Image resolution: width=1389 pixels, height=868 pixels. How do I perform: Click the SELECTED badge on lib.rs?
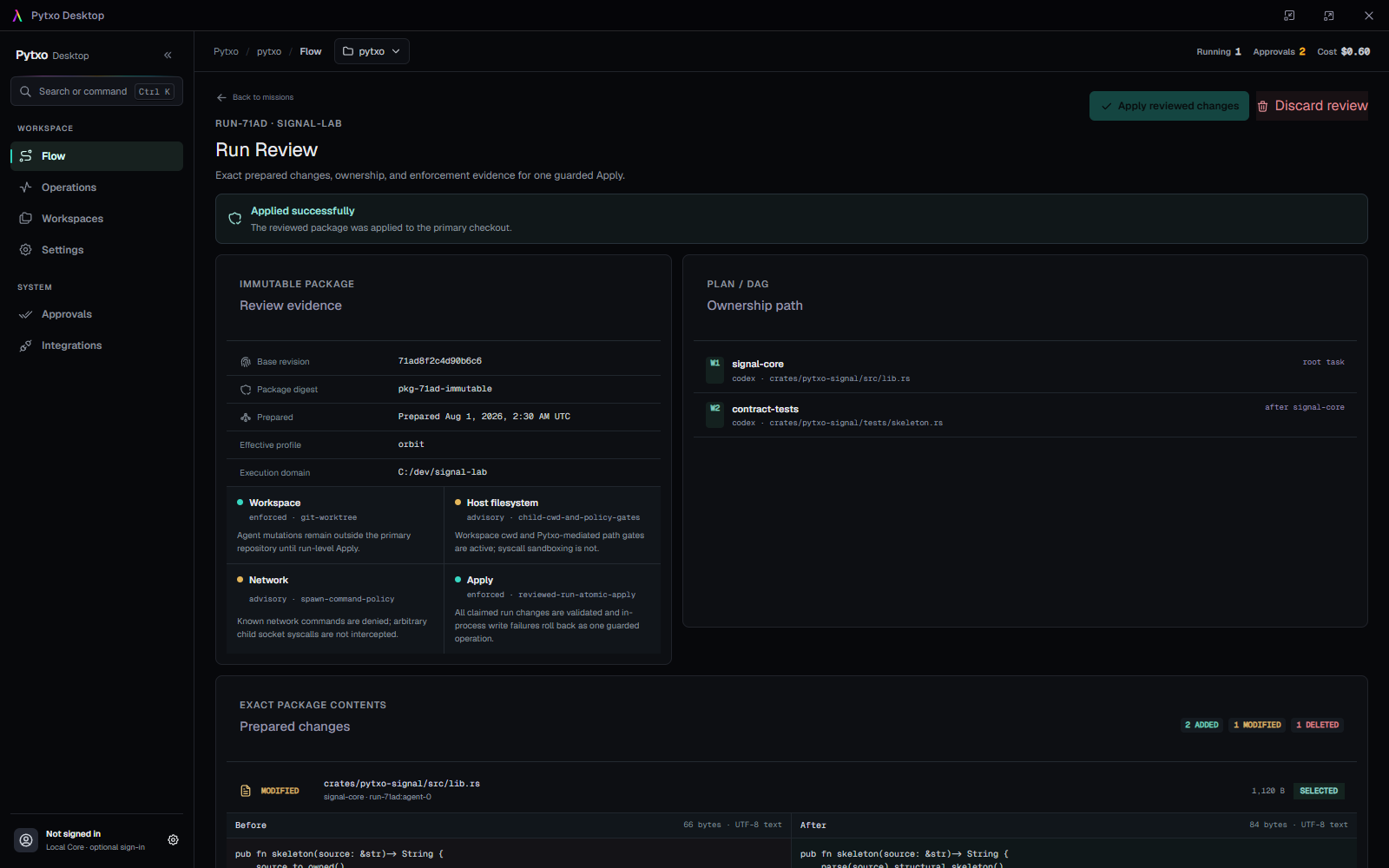point(1319,791)
